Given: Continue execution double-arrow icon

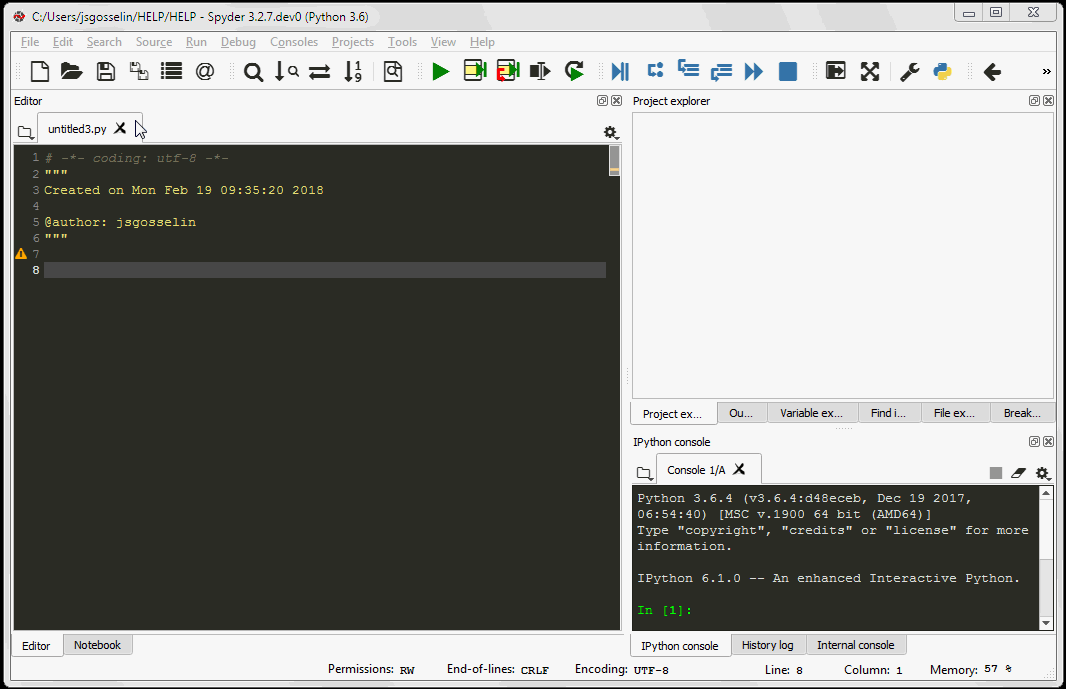Looking at the screenshot, I should click(x=754, y=71).
